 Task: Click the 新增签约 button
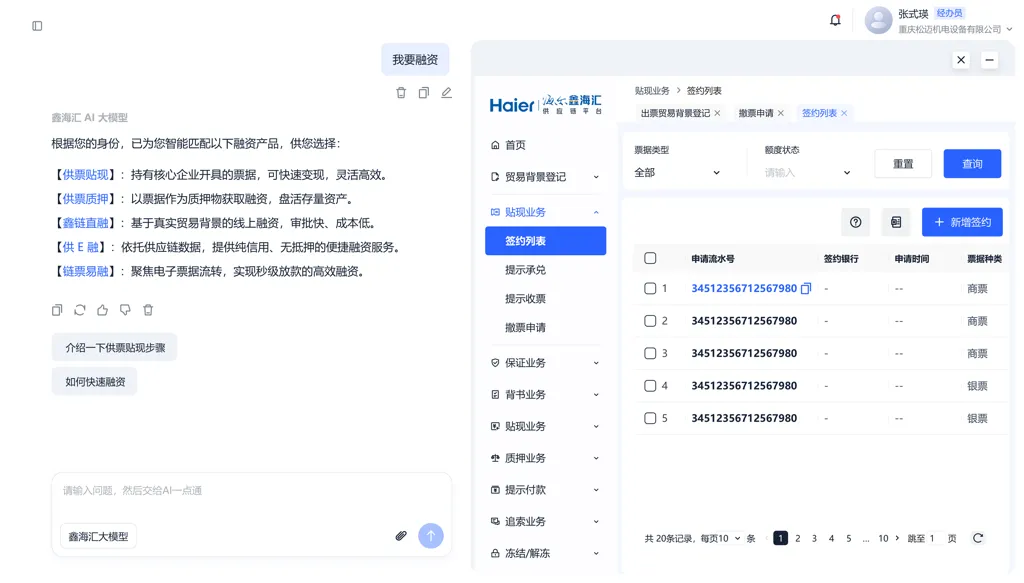pos(961,222)
